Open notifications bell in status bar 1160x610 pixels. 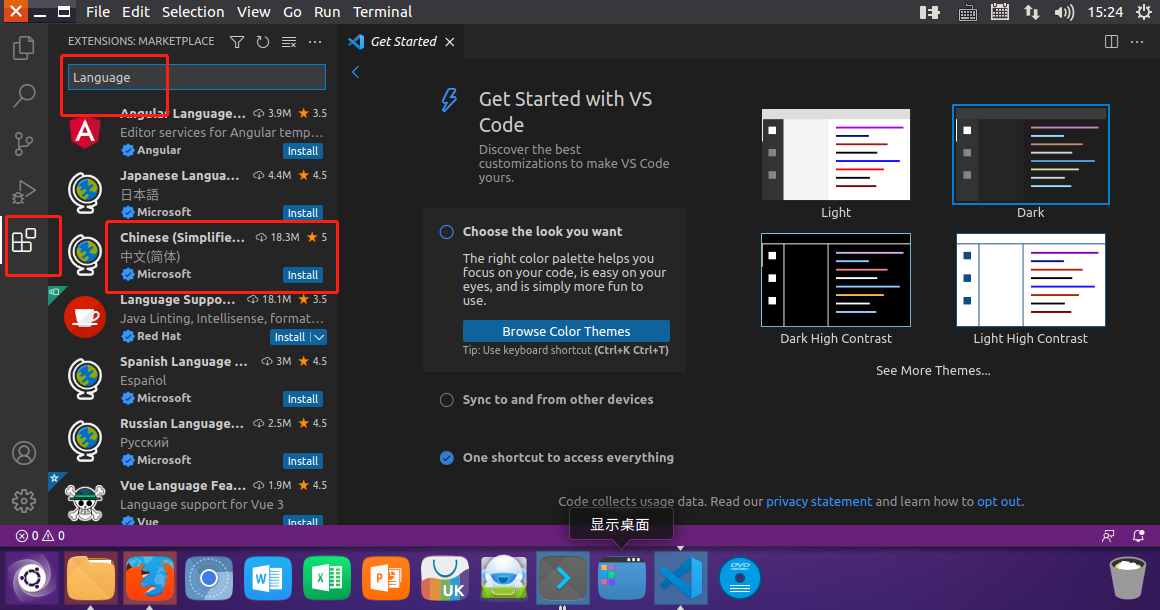click(x=1139, y=536)
